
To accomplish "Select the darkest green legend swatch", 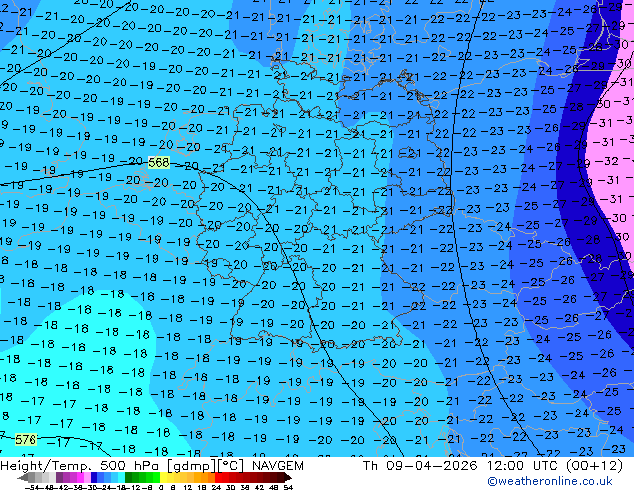I will (x=129, y=477).
